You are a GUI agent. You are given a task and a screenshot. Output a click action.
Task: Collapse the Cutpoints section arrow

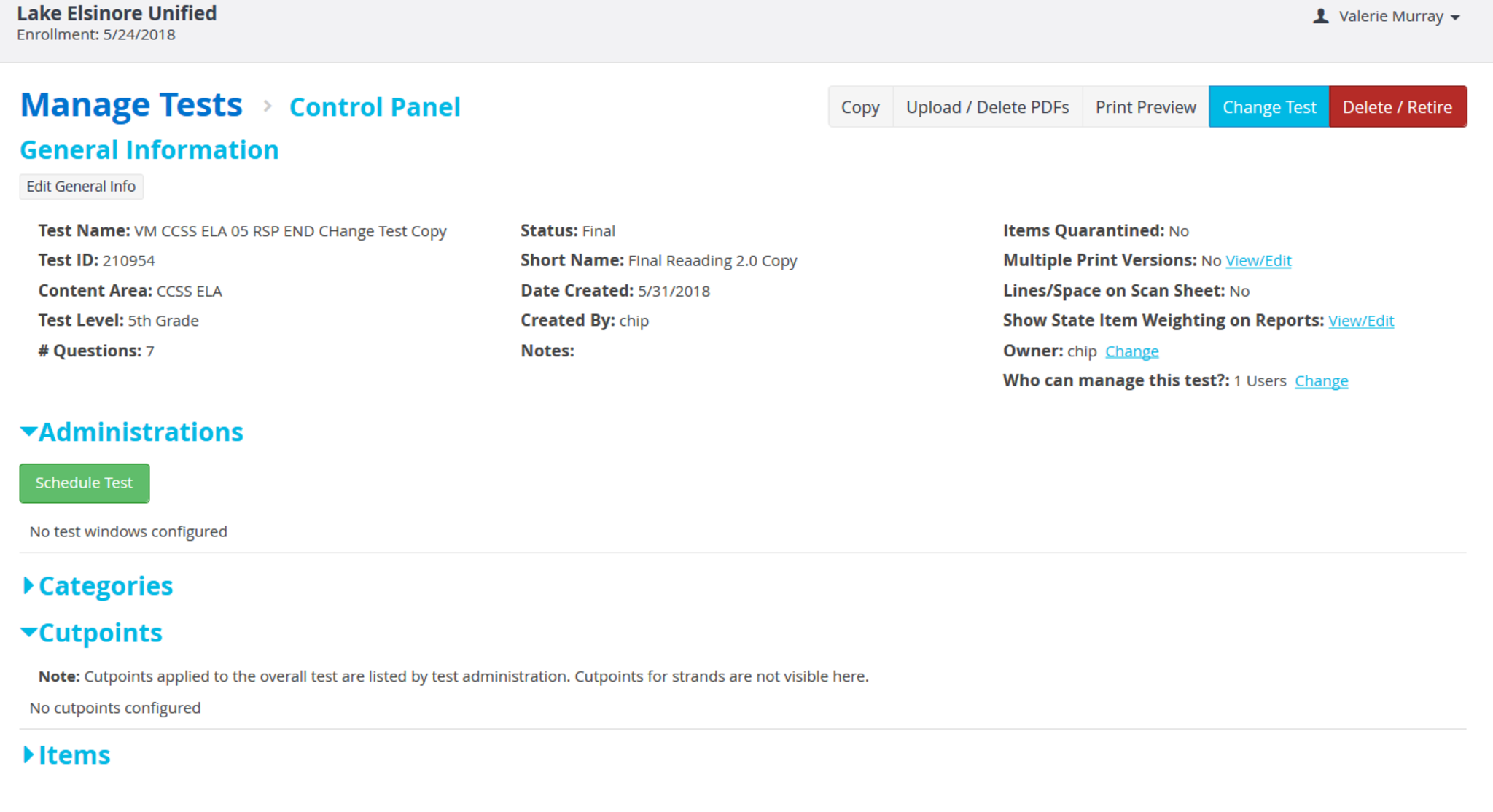pyautogui.click(x=28, y=632)
